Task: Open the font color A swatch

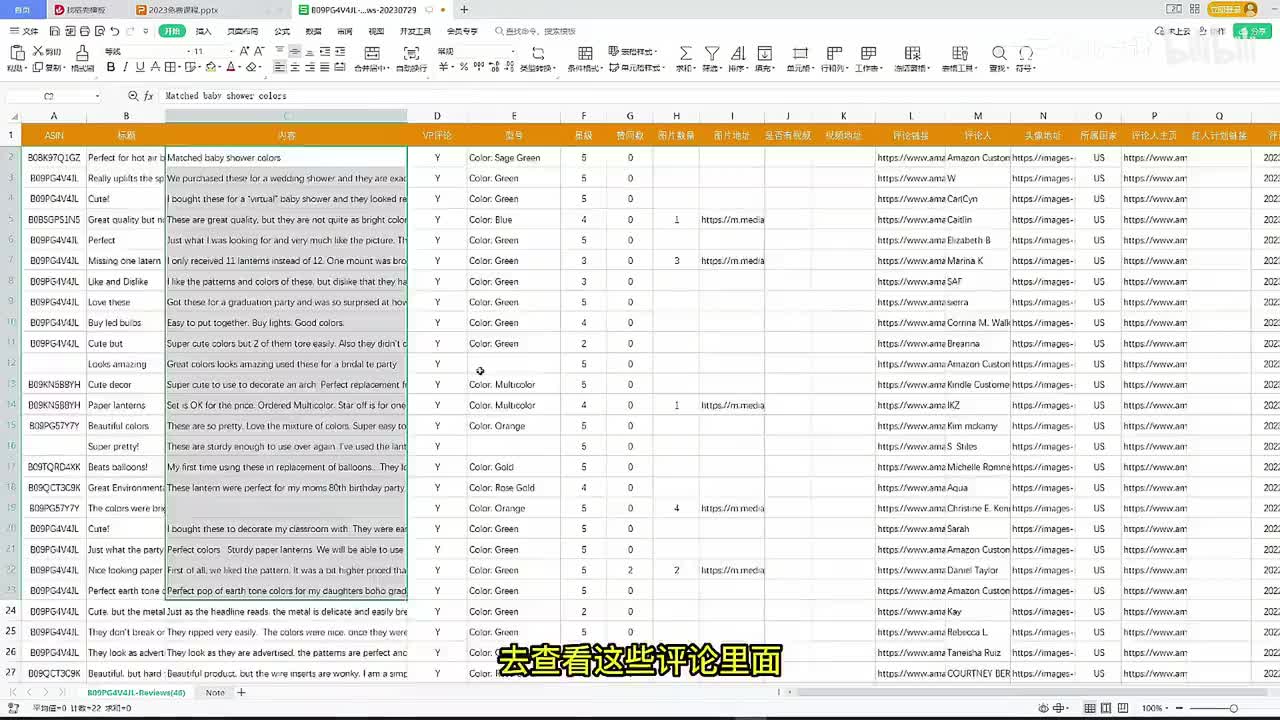Action: (x=231, y=67)
